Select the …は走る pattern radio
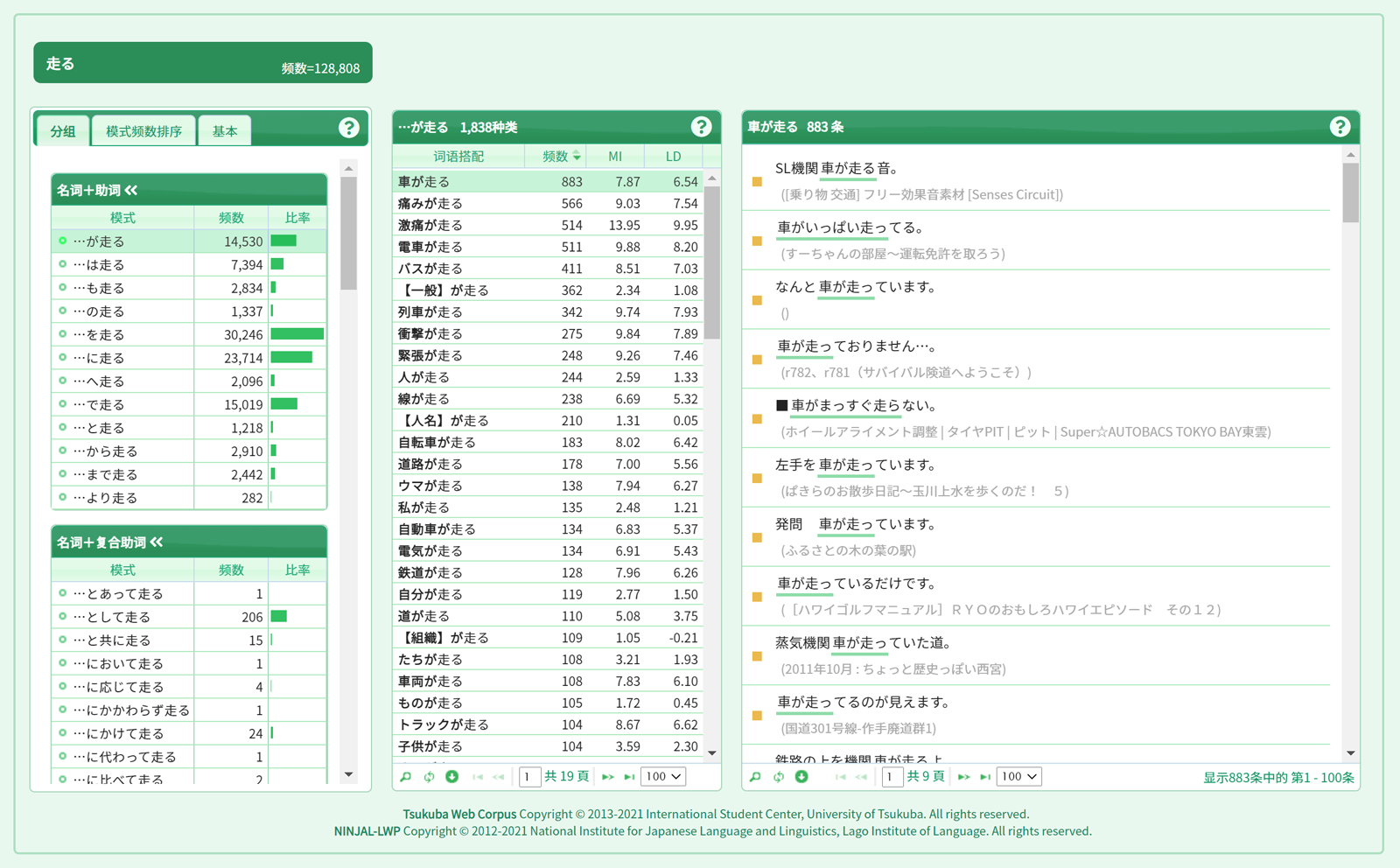This screenshot has width=1400, height=868. point(62,264)
